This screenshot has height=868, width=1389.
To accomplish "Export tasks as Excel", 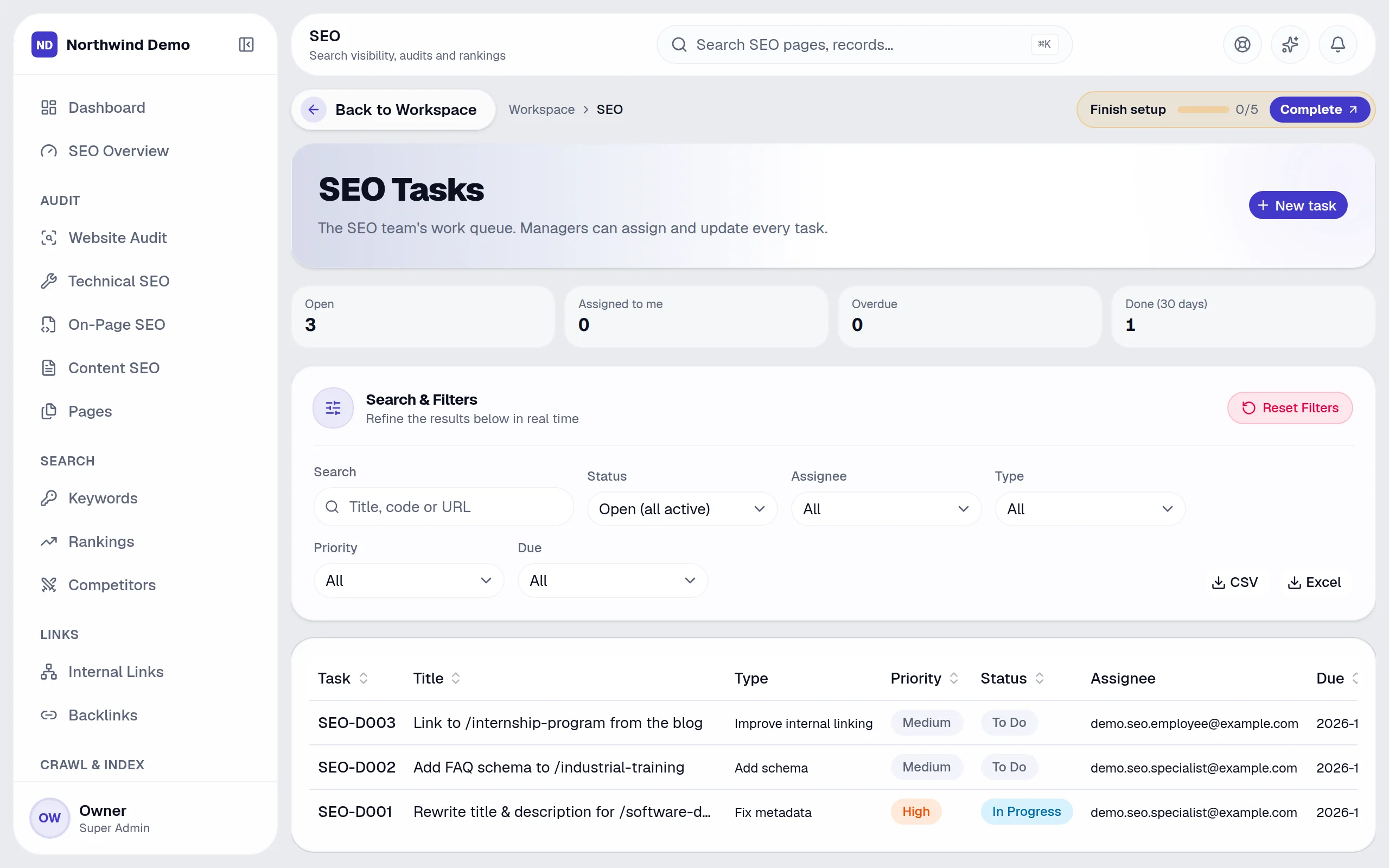I will 1314,582.
